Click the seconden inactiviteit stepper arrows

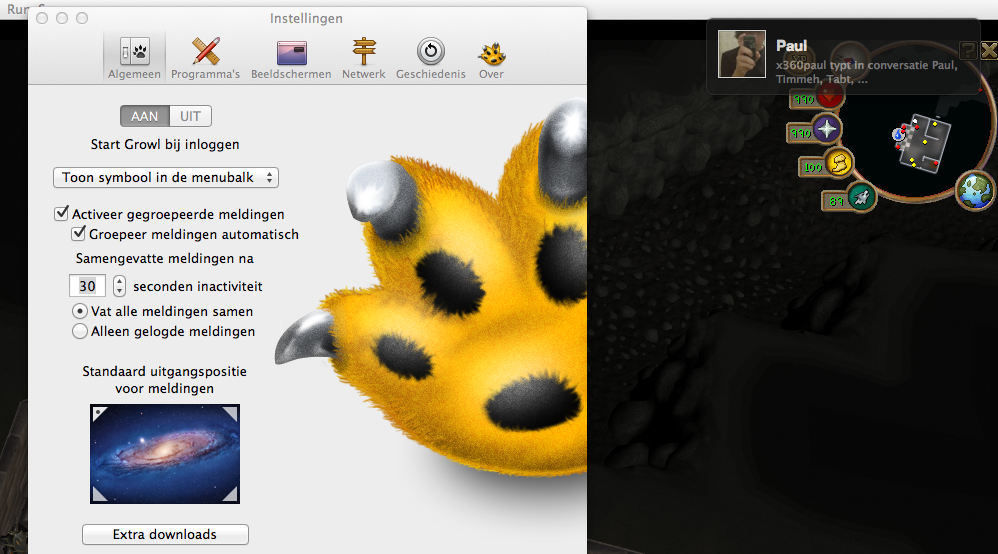point(119,286)
